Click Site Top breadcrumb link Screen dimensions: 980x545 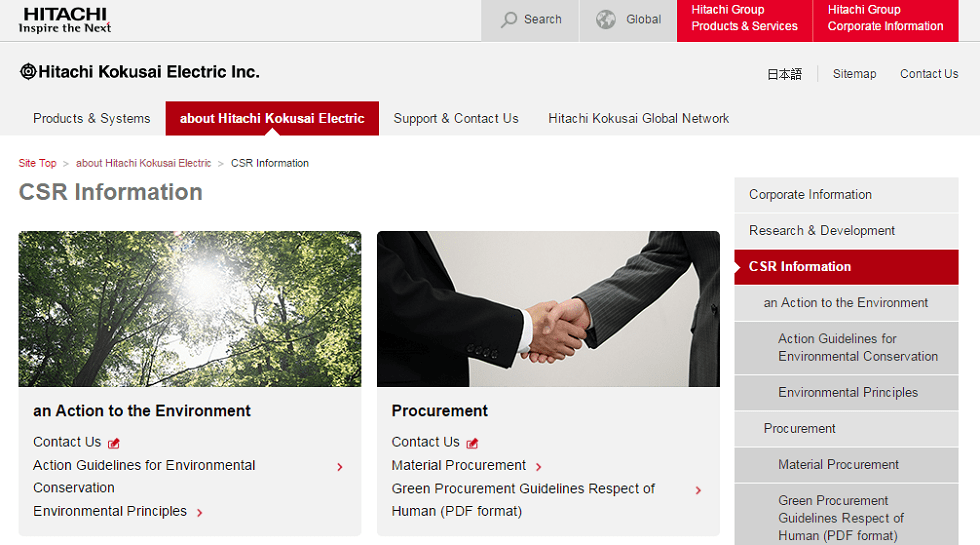click(37, 163)
